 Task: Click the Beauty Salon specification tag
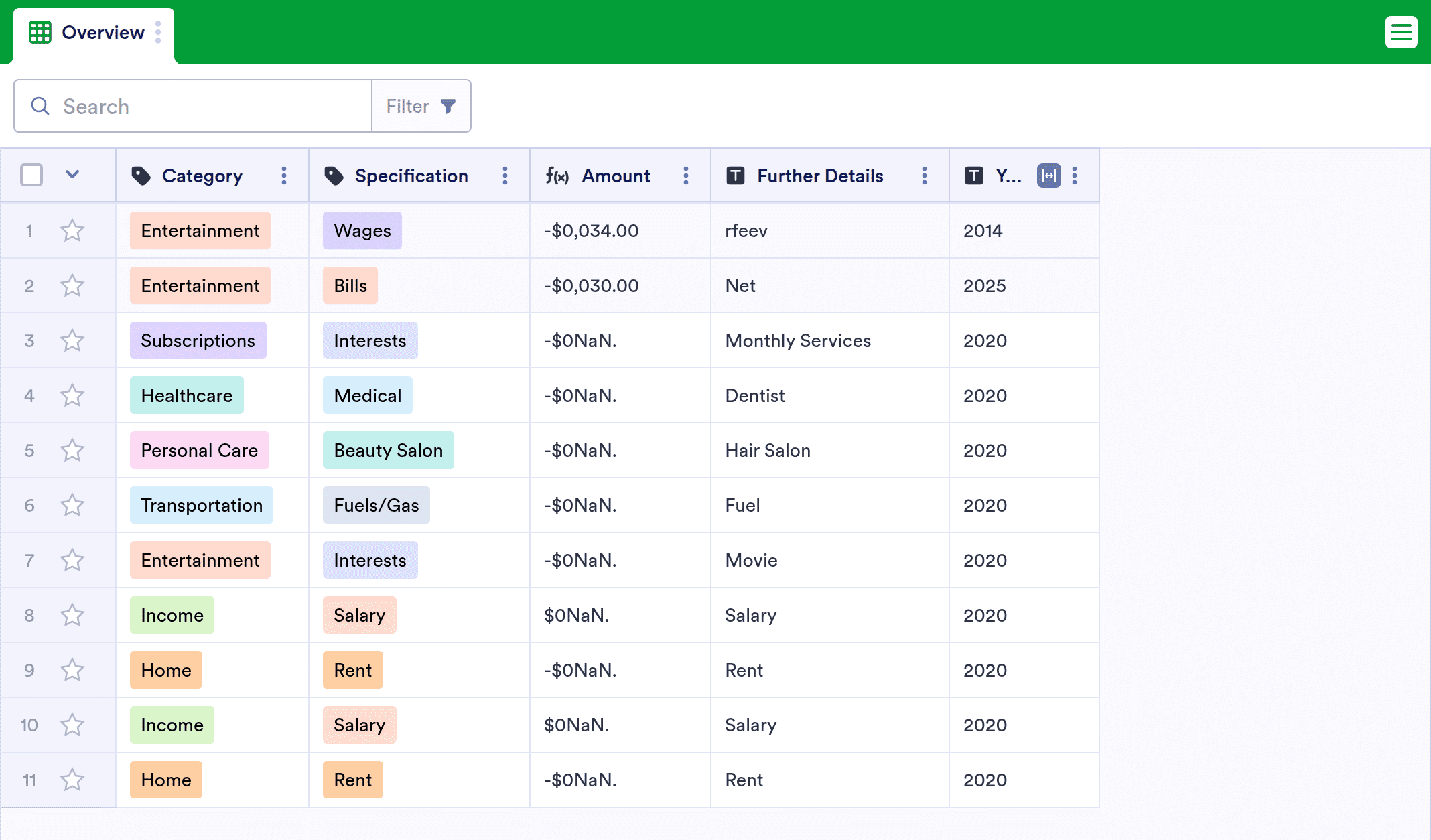389,450
